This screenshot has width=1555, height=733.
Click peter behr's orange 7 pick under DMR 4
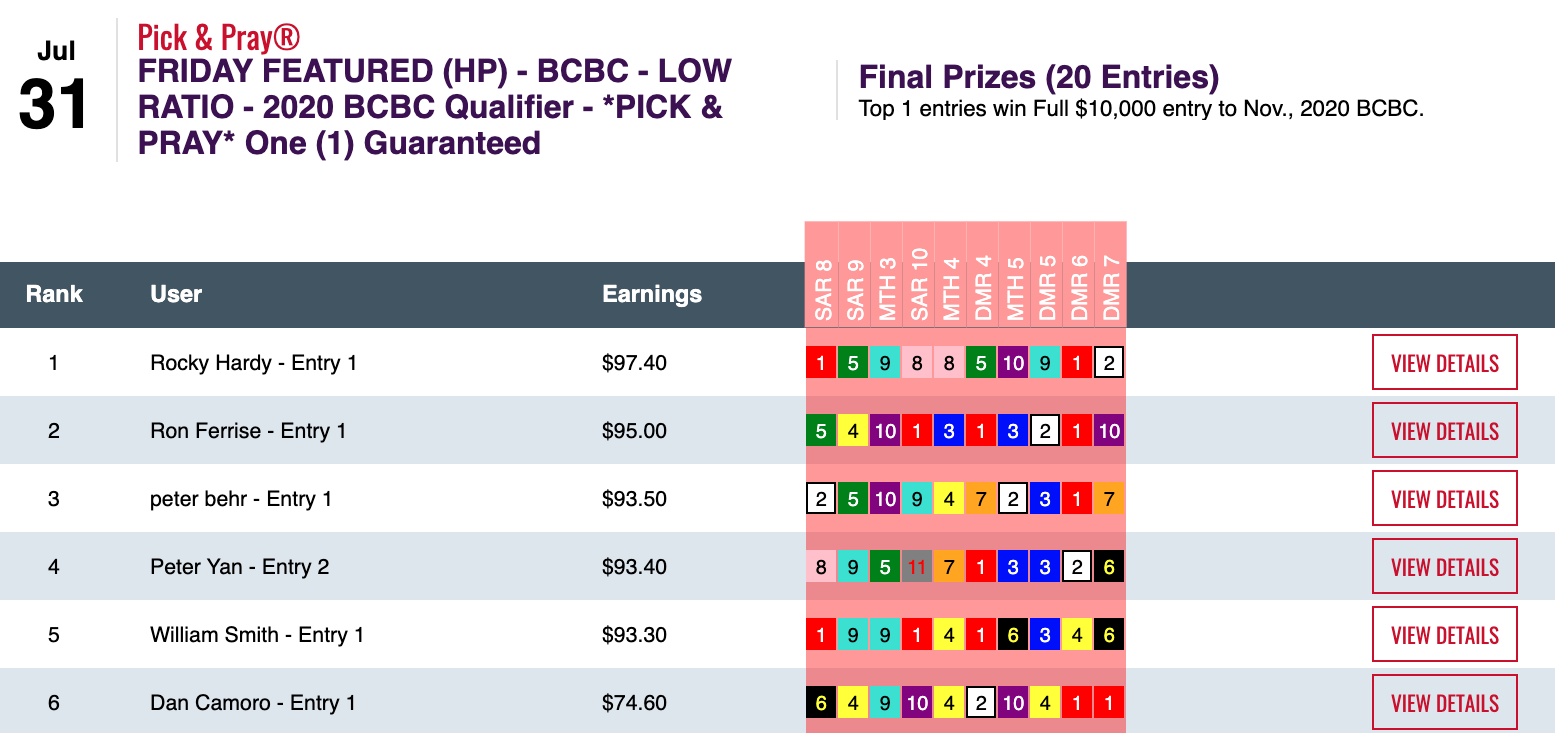point(981,499)
